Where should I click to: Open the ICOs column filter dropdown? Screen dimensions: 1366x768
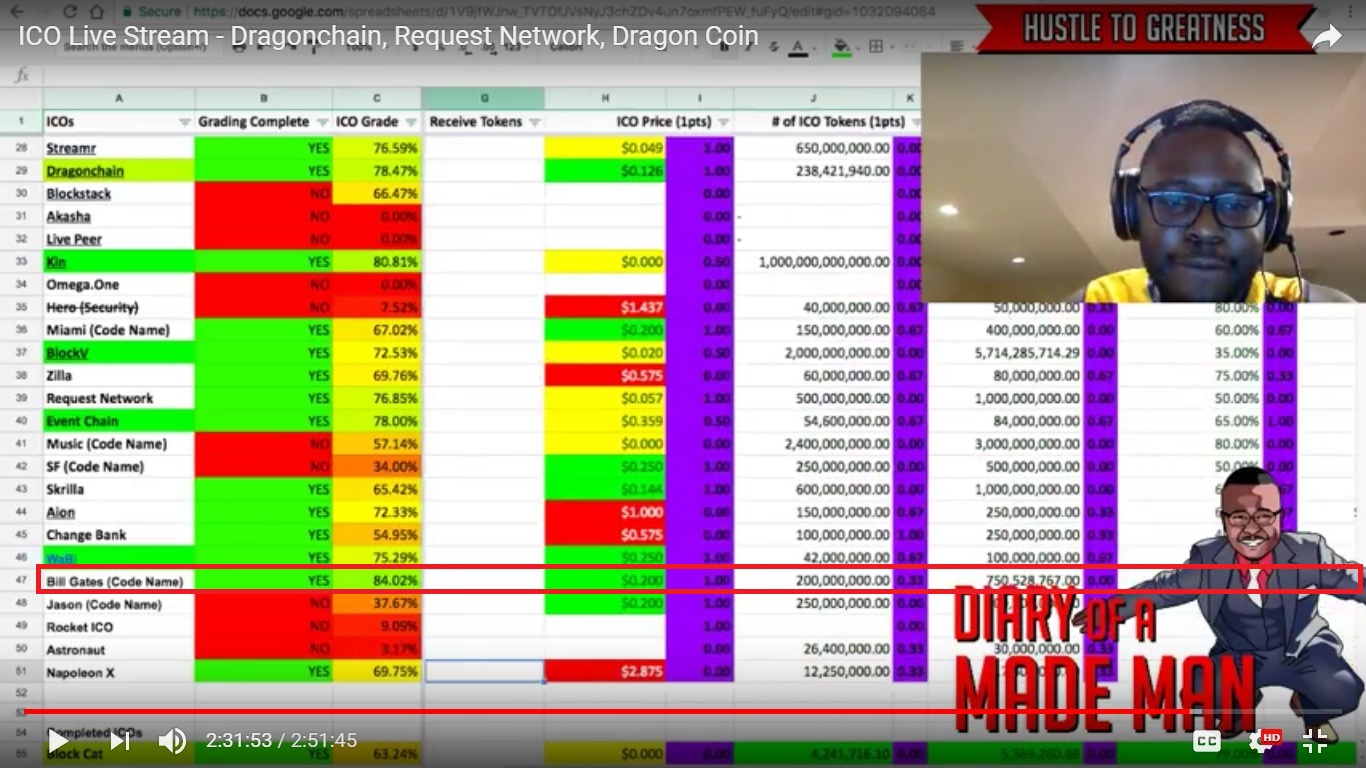pyautogui.click(x=184, y=122)
